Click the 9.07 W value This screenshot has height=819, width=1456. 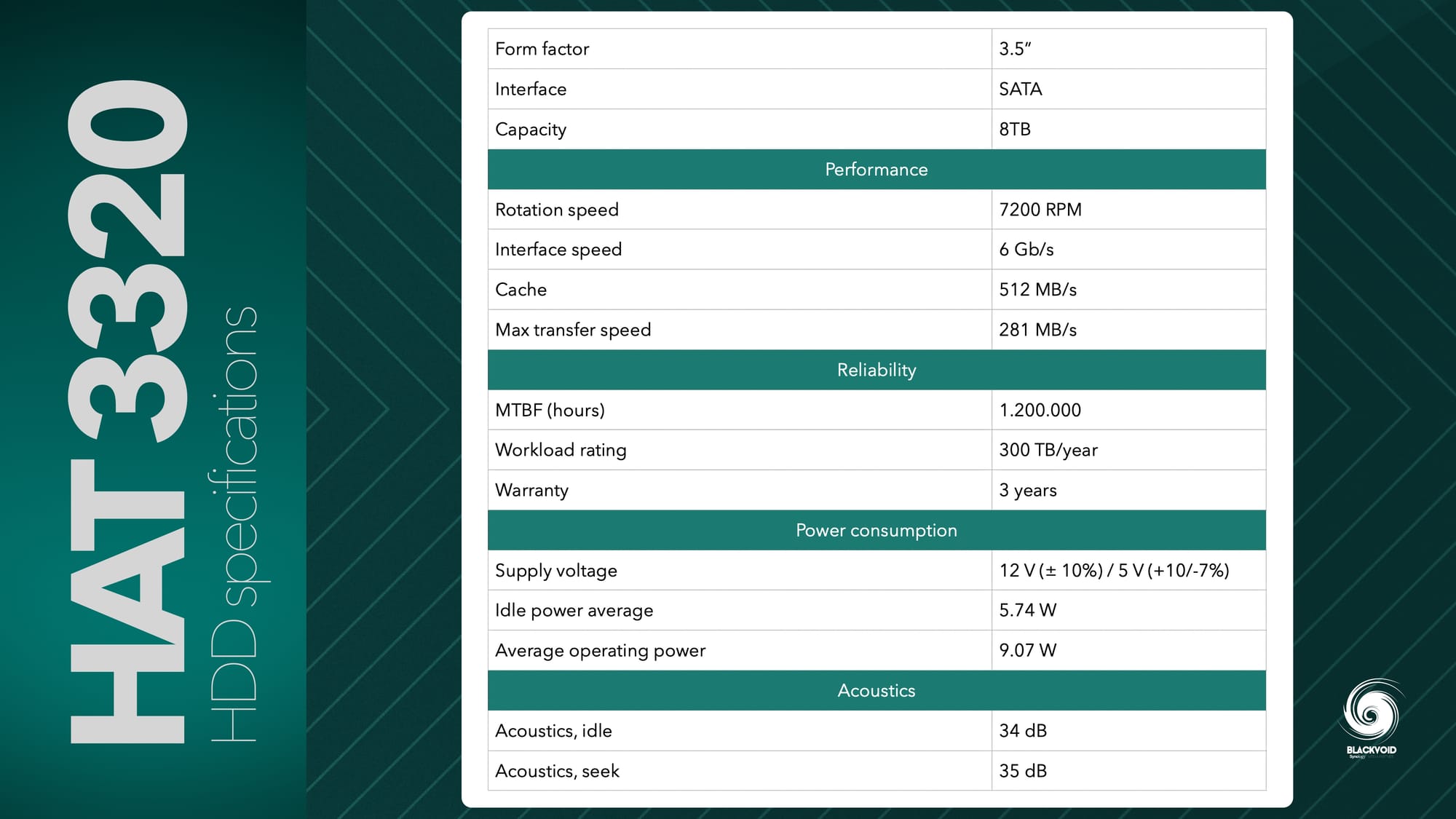pos(1027,650)
